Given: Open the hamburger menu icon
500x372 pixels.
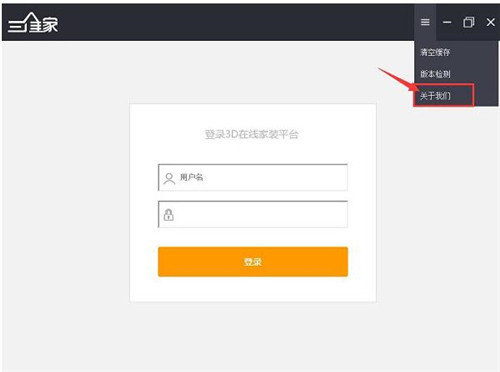Looking at the screenshot, I should pos(425,22).
